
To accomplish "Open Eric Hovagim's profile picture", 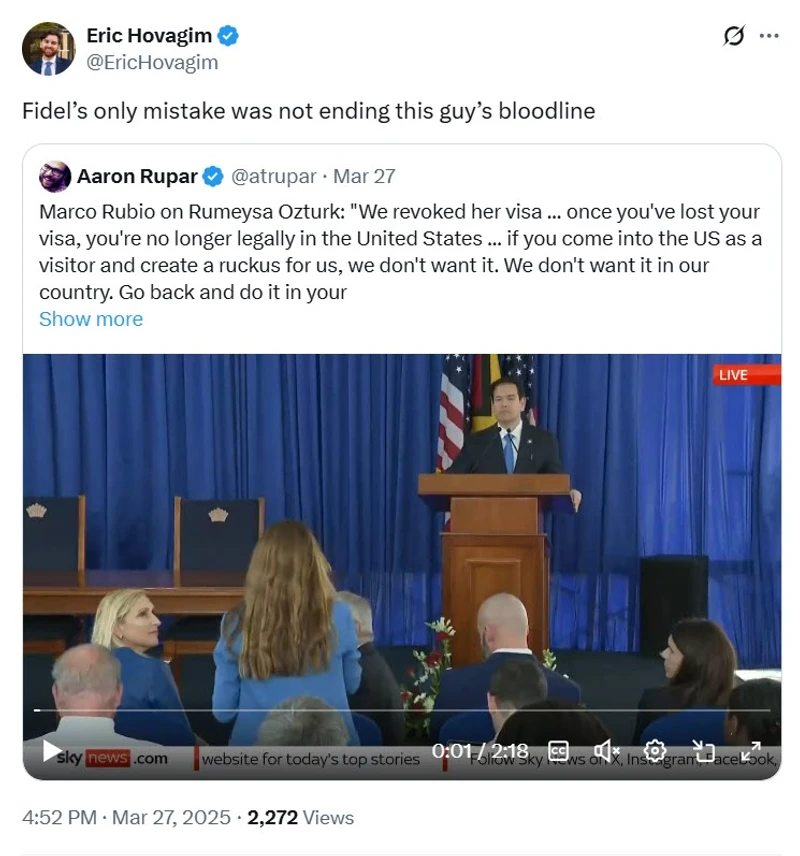I will pyautogui.click(x=48, y=48).
